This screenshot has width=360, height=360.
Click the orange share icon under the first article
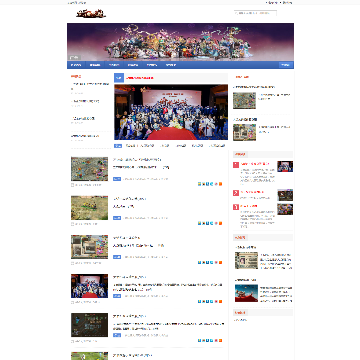pos(220,184)
